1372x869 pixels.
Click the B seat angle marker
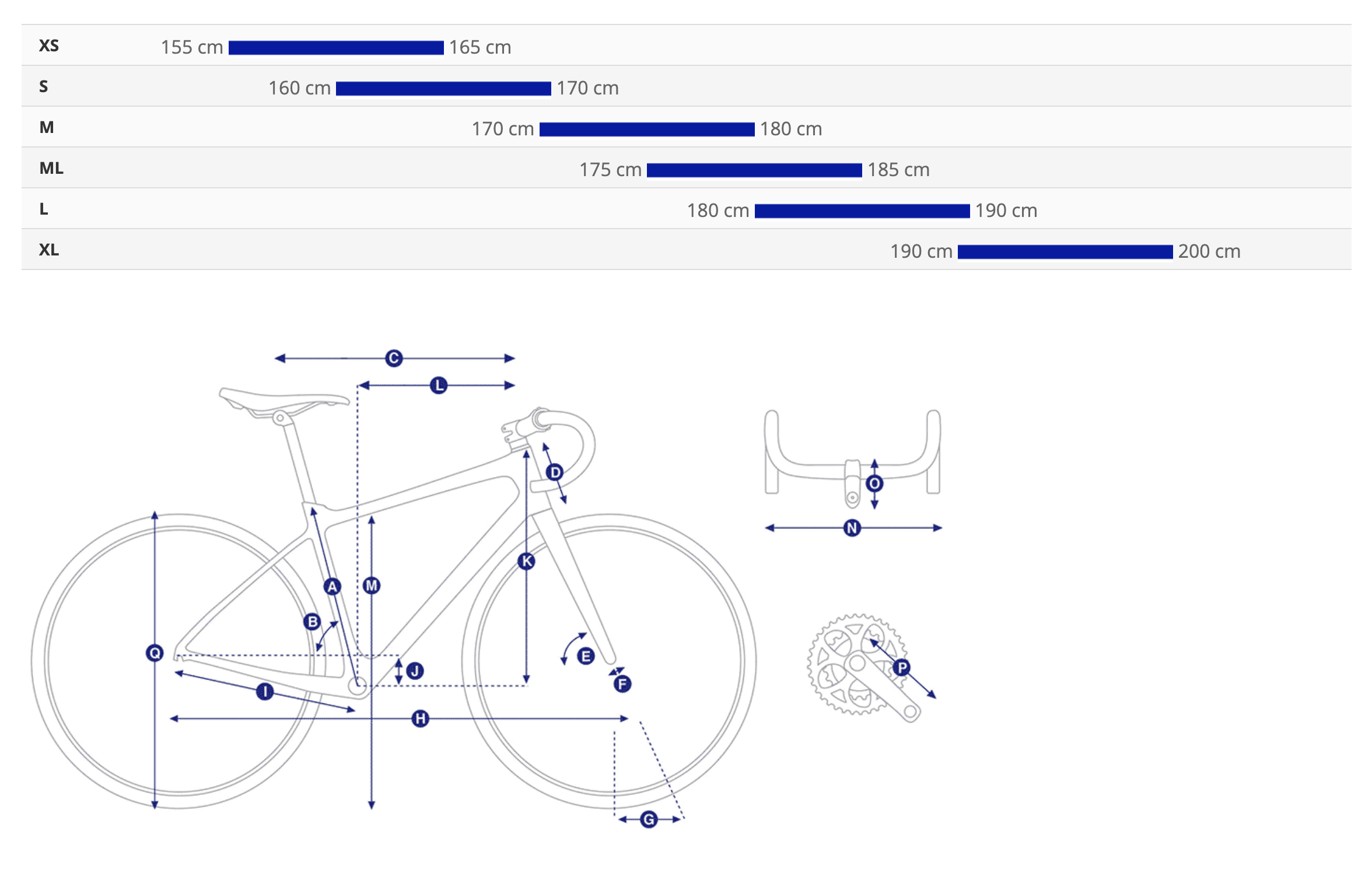coord(313,622)
